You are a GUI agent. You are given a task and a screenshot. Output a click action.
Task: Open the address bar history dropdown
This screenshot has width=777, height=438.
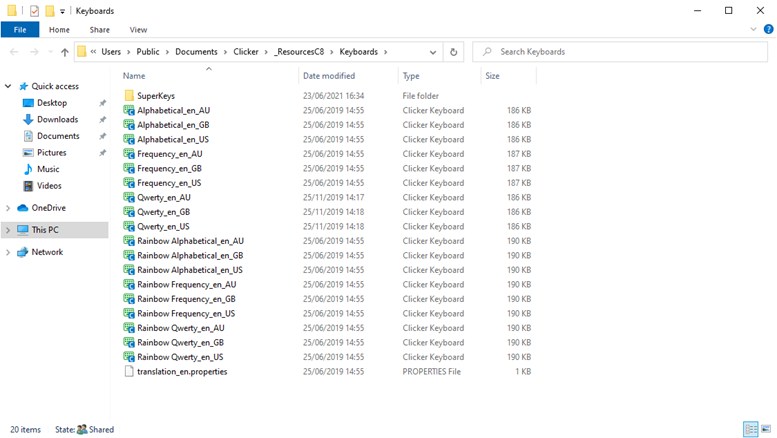click(x=433, y=52)
